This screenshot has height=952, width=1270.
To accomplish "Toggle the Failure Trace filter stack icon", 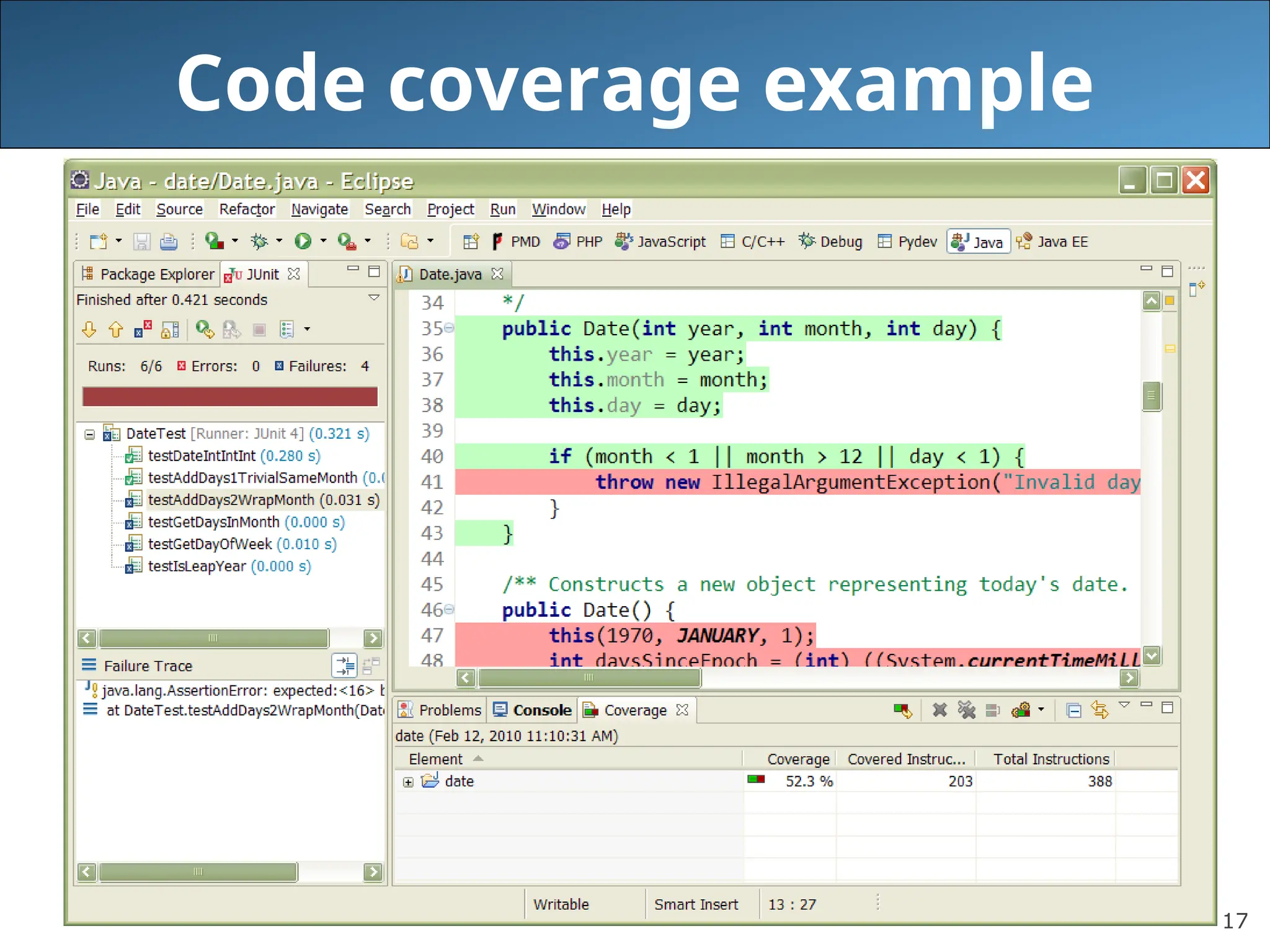I will pyautogui.click(x=345, y=666).
